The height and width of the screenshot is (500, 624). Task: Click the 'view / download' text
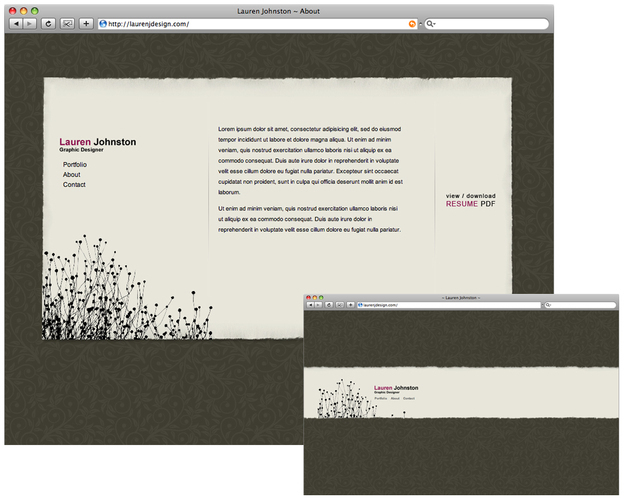tap(470, 196)
